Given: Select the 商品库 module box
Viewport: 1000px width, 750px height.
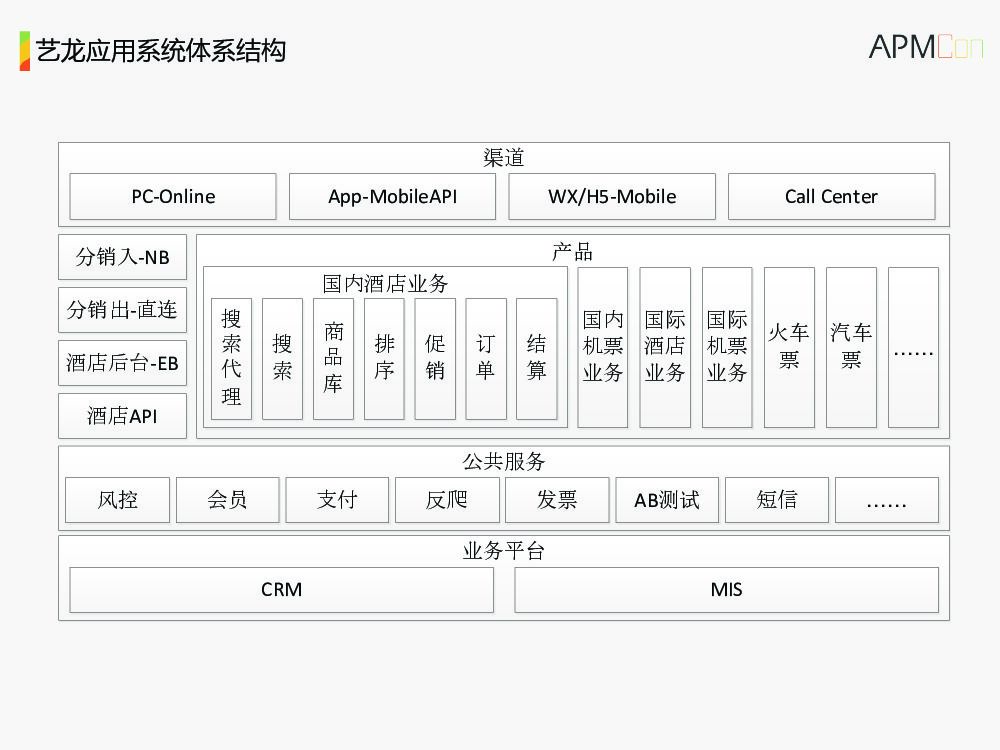Looking at the screenshot, I should click(333, 358).
